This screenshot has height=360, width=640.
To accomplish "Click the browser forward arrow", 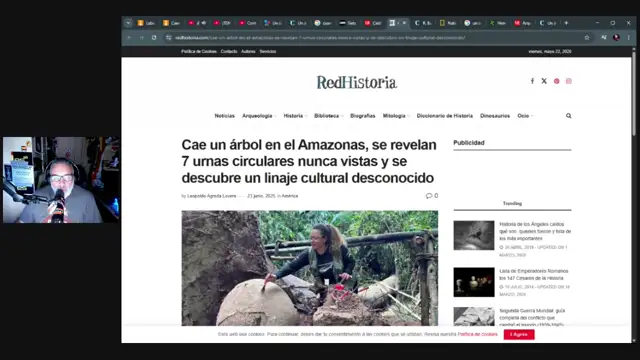I will [142, 38].
